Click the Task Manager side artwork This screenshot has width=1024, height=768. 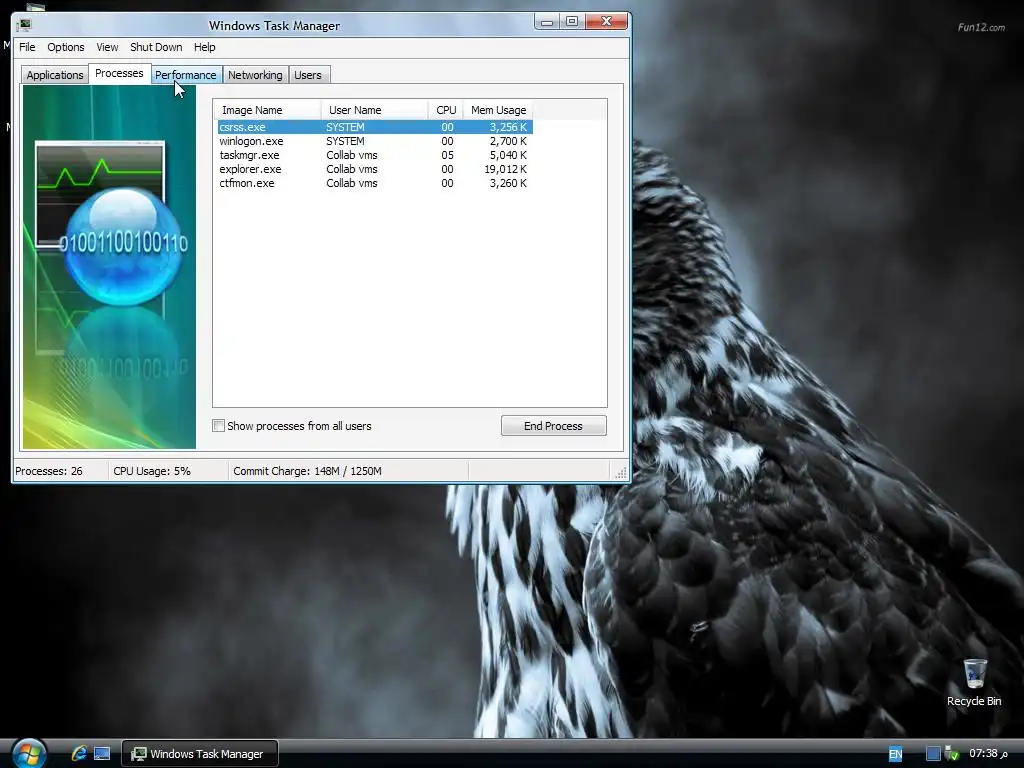[109, 267]
